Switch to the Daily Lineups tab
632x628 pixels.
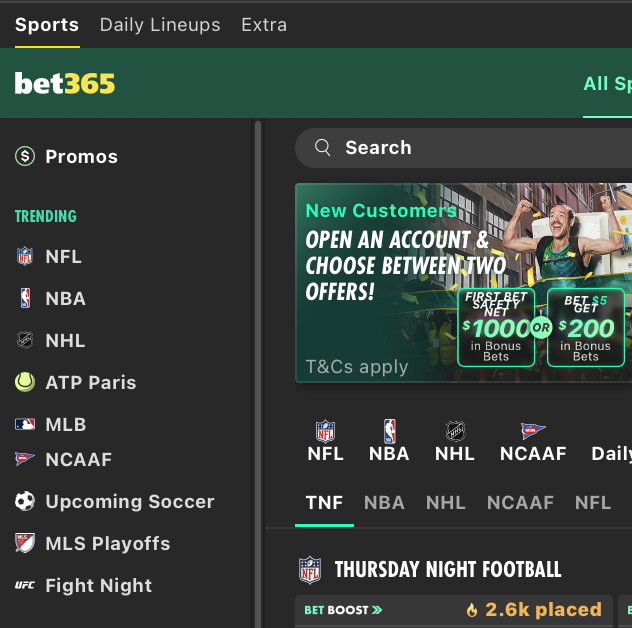[x=160, y=25]
